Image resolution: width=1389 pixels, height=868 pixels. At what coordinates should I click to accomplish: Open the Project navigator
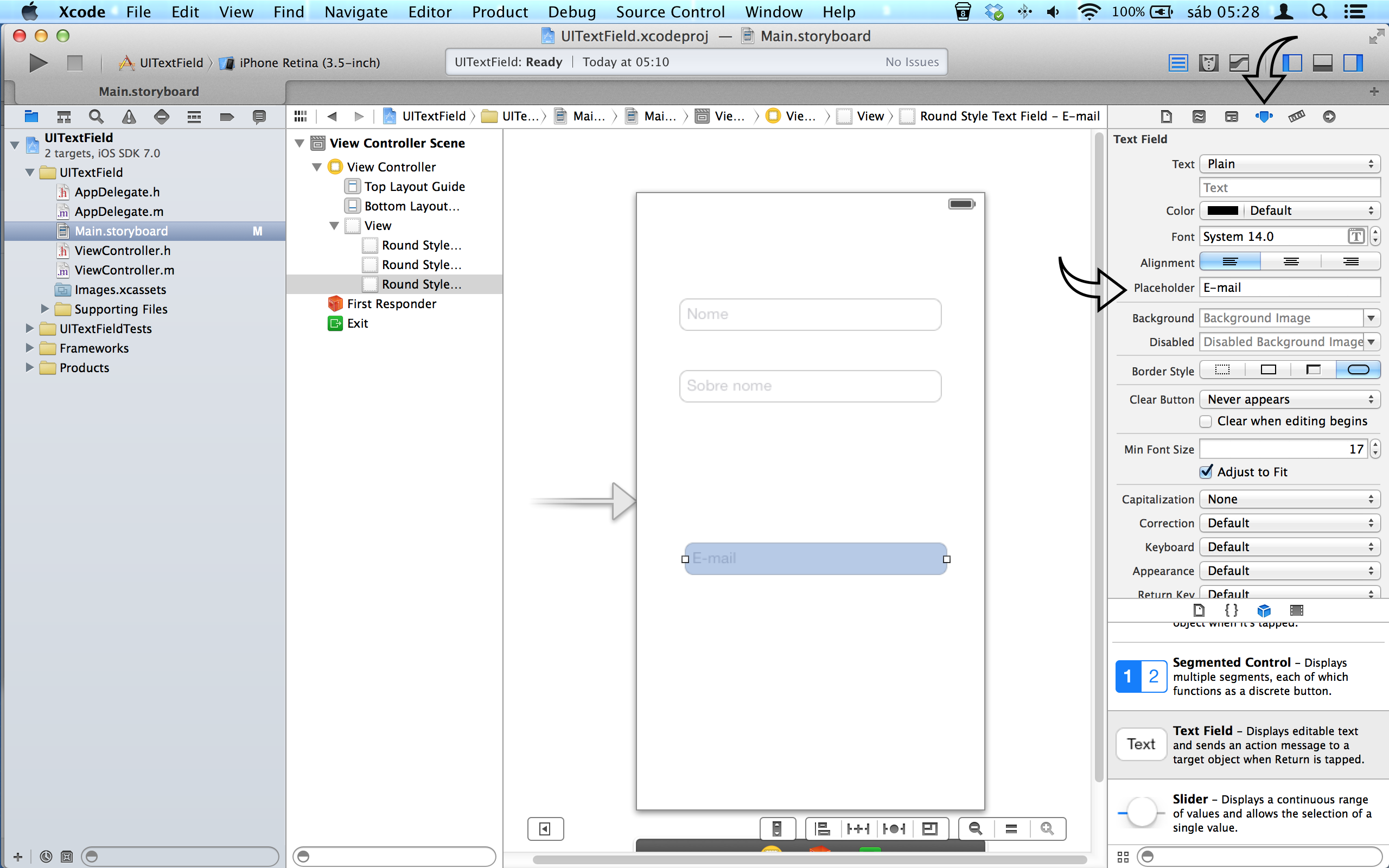[x=31, y=117]
